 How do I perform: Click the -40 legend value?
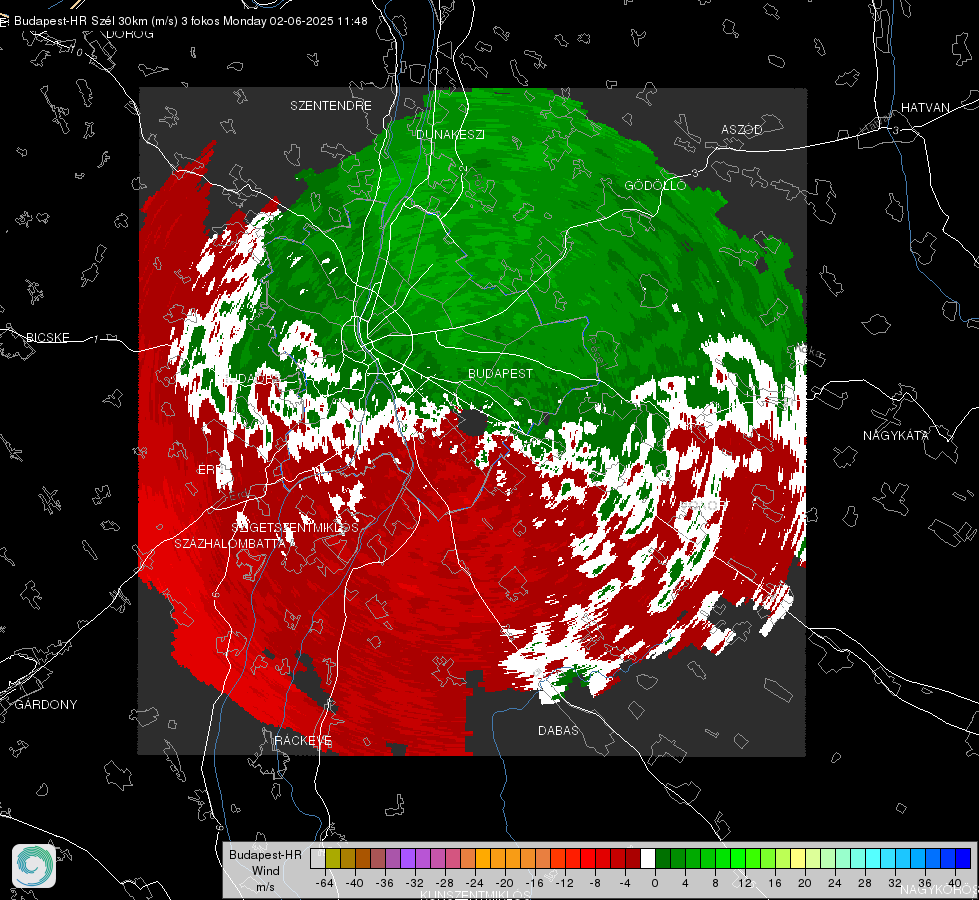click(x=355, y=883)
